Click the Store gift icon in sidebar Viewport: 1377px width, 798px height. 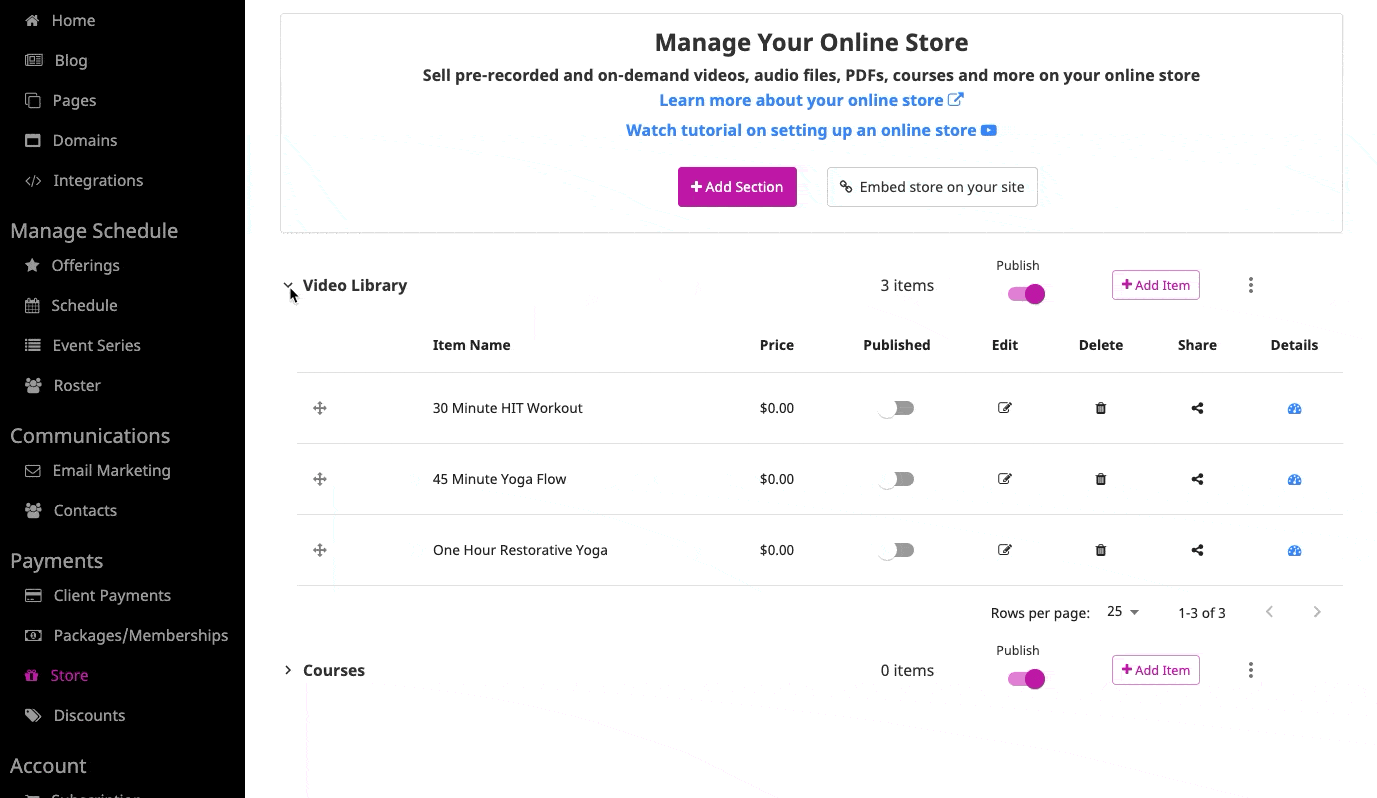point(33,675)
